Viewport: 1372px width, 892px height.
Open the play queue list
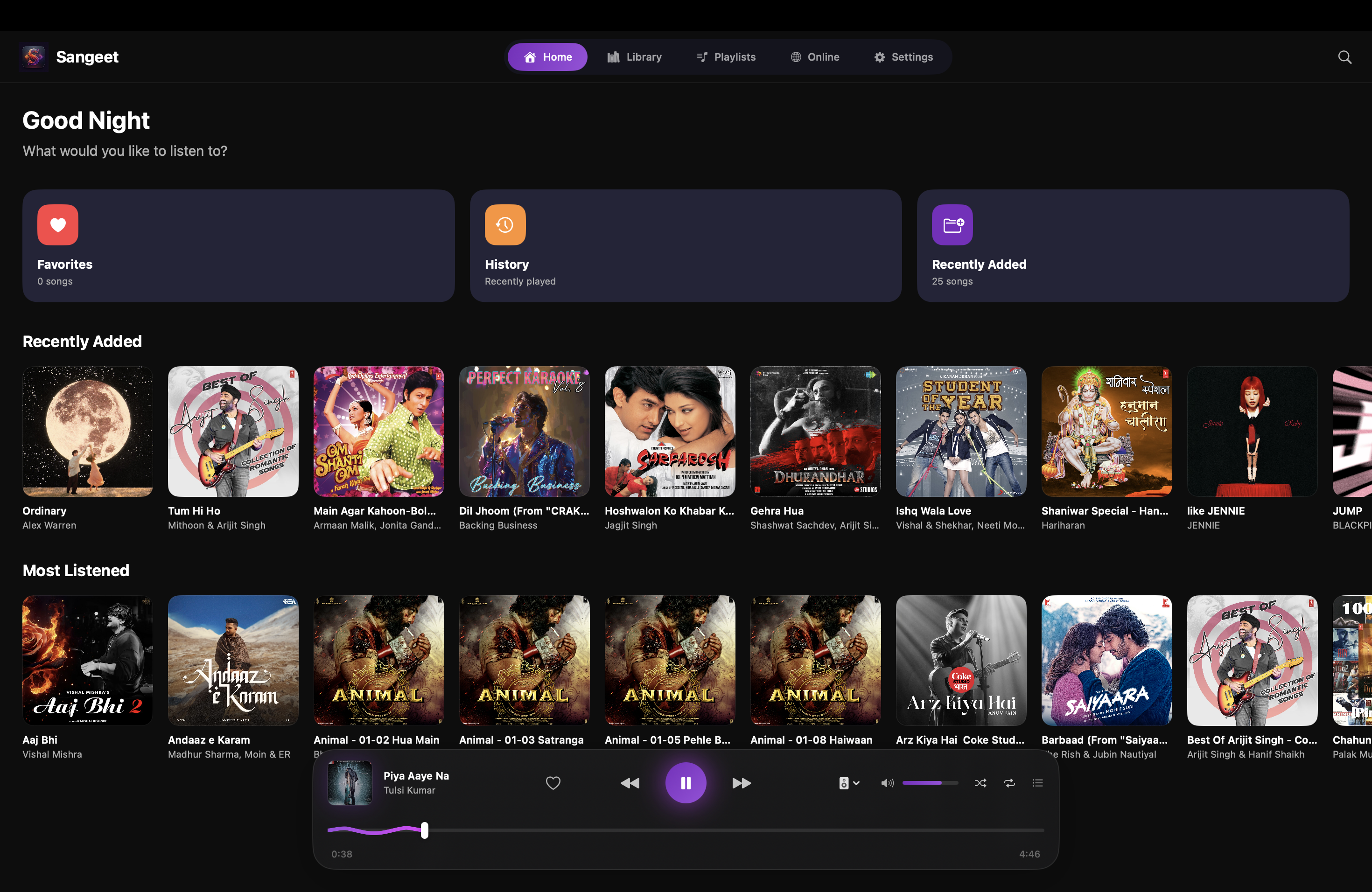1038,783
